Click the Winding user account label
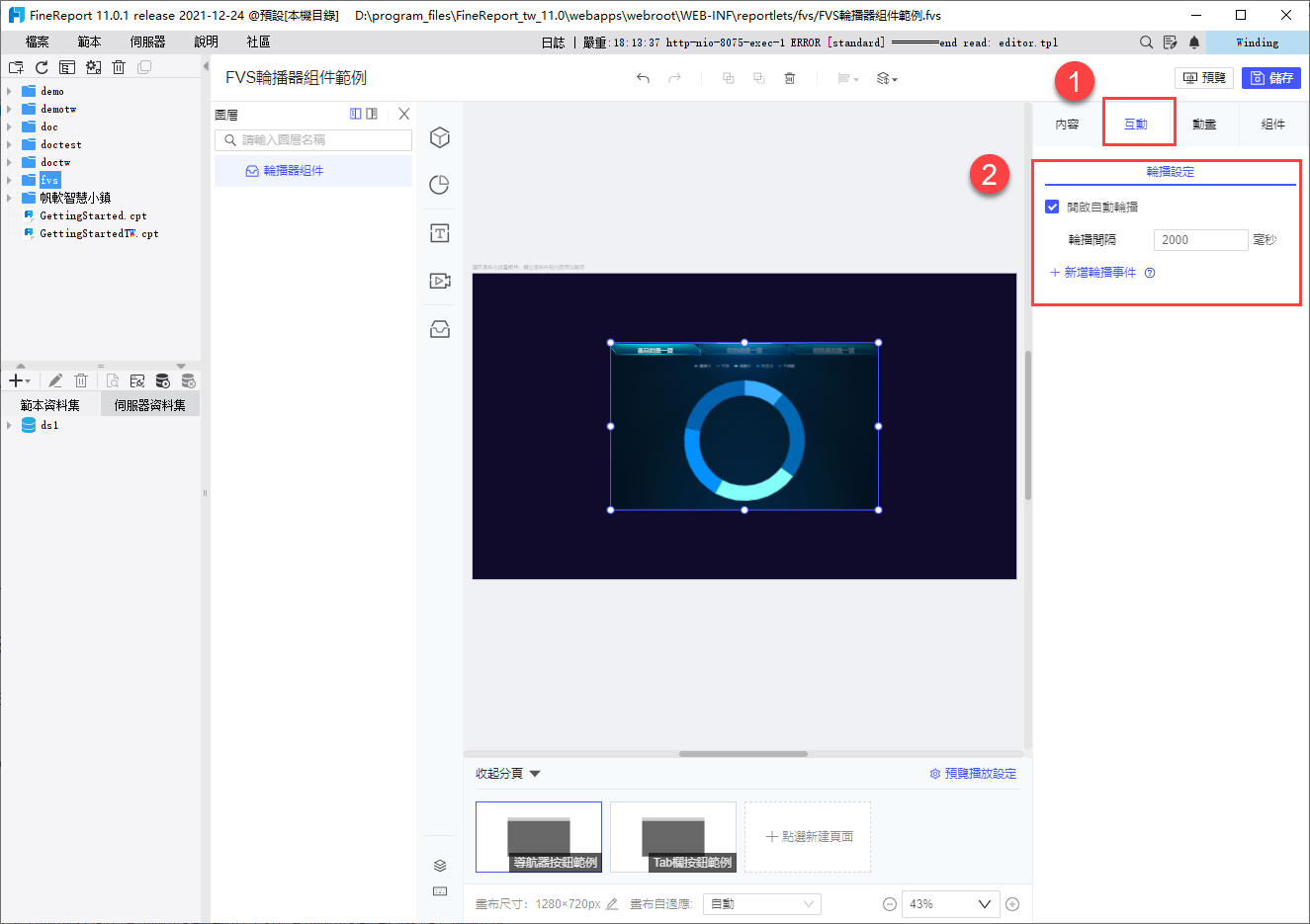The width and height of the screenshot is (1310, 924). (x=1257, y=42)
